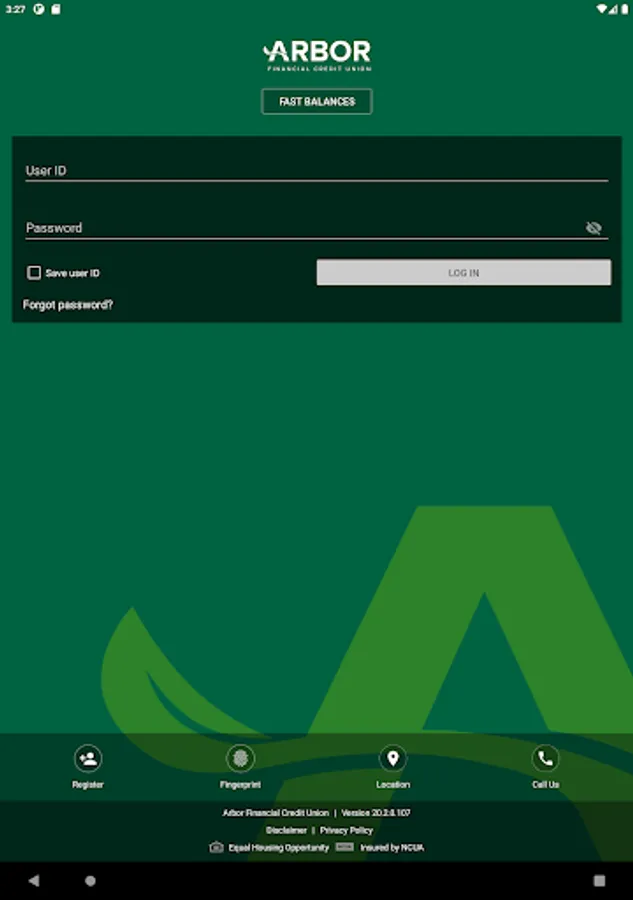The width and height of the screenshot is (633, 900).
Task: Open the Location pin icon
Action: (x=393, y=758)
